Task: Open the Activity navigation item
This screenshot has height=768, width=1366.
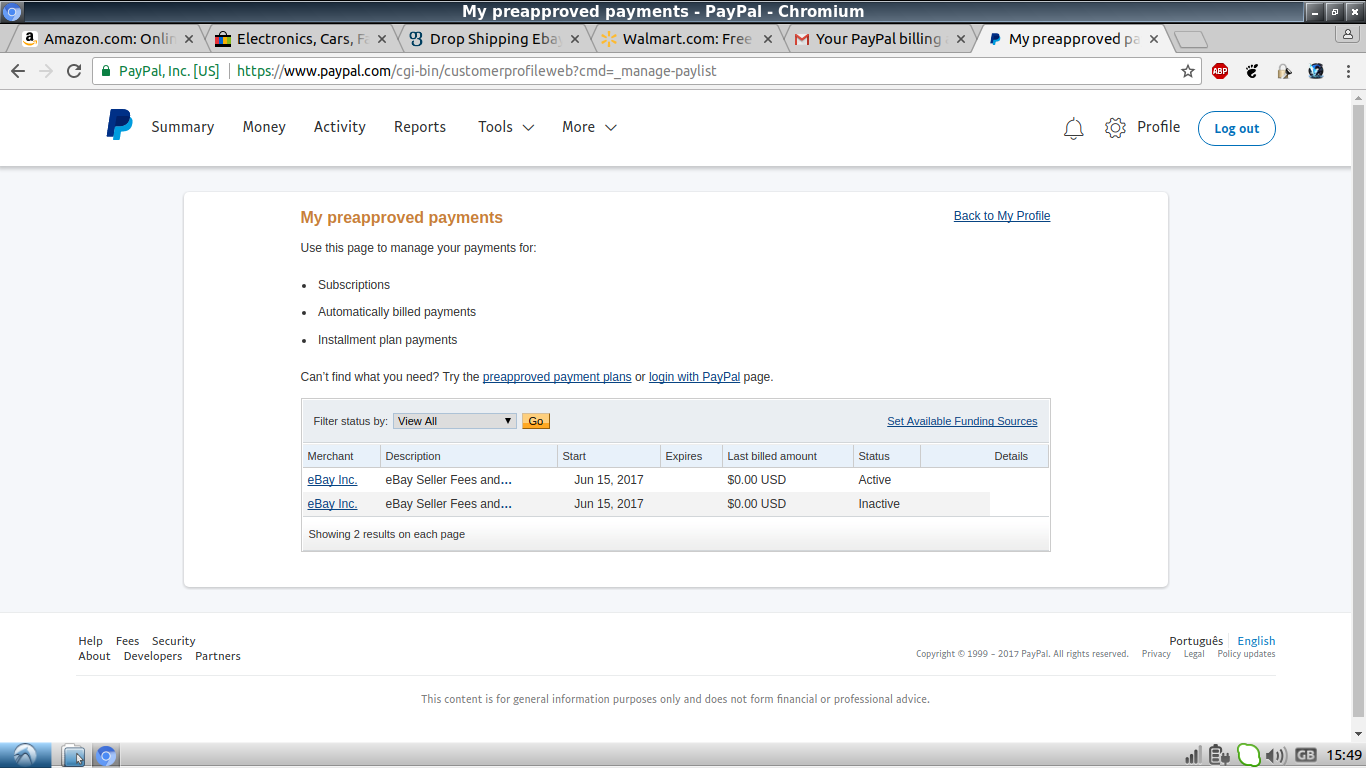Action: tap(340, 127)
